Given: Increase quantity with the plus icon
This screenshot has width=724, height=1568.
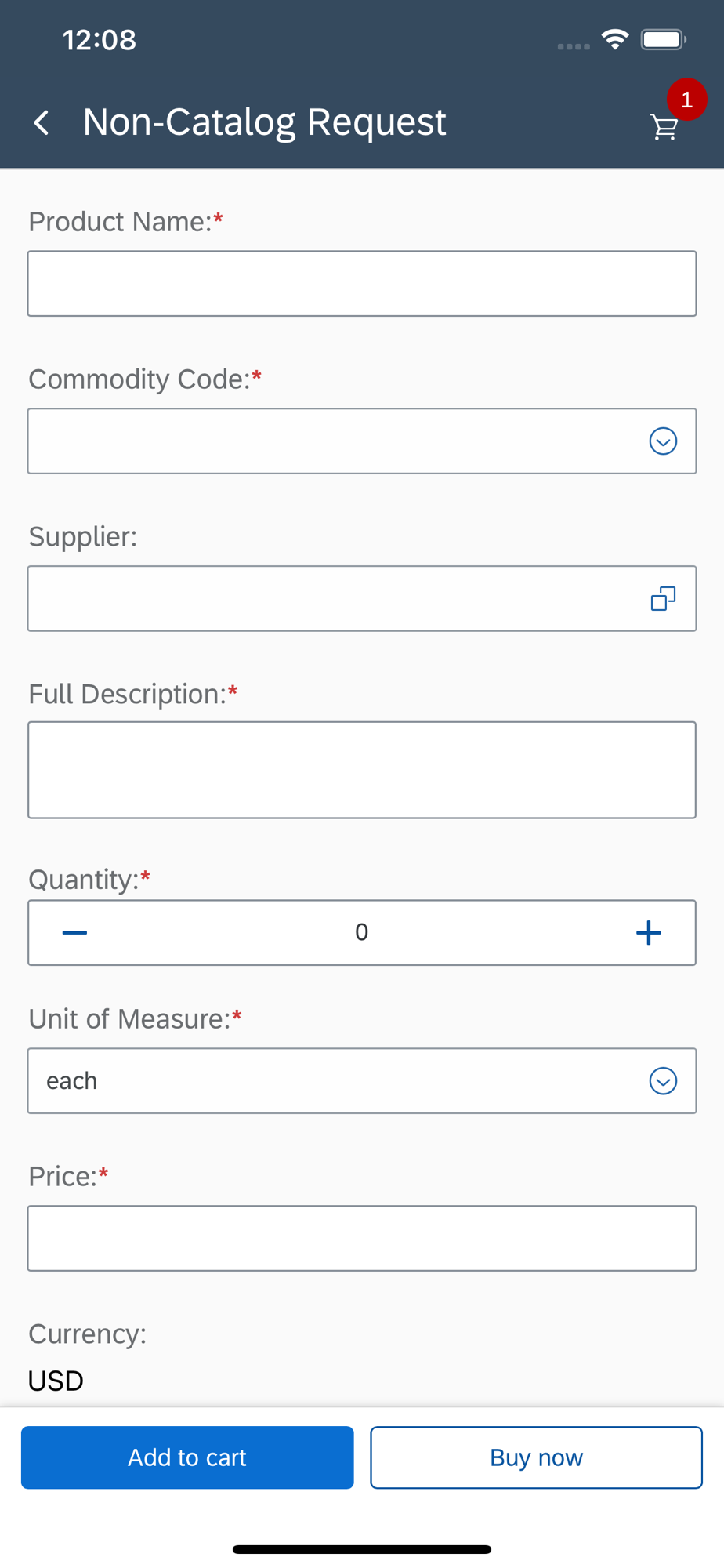Looking at the screenshot, I should (x=648, y=932).
